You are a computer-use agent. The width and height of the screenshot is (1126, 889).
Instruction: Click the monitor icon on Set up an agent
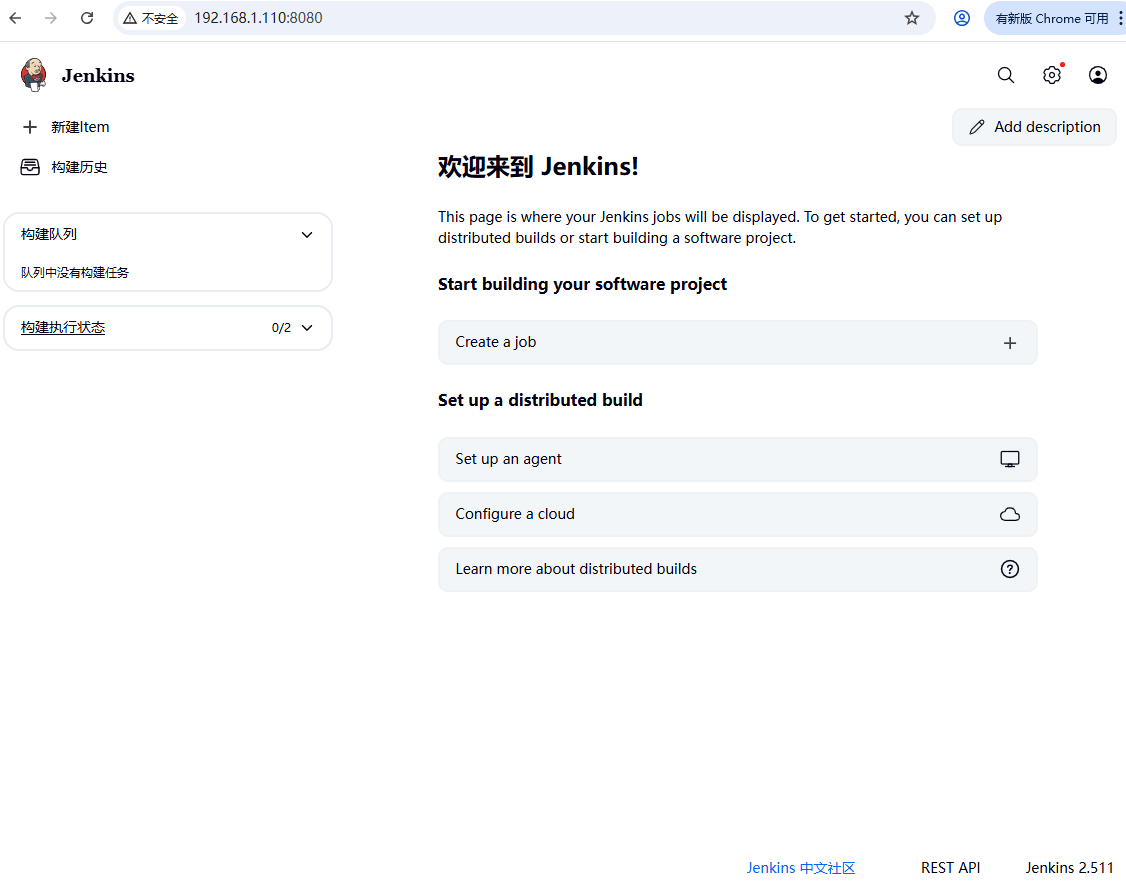[x=1010, y=459]
